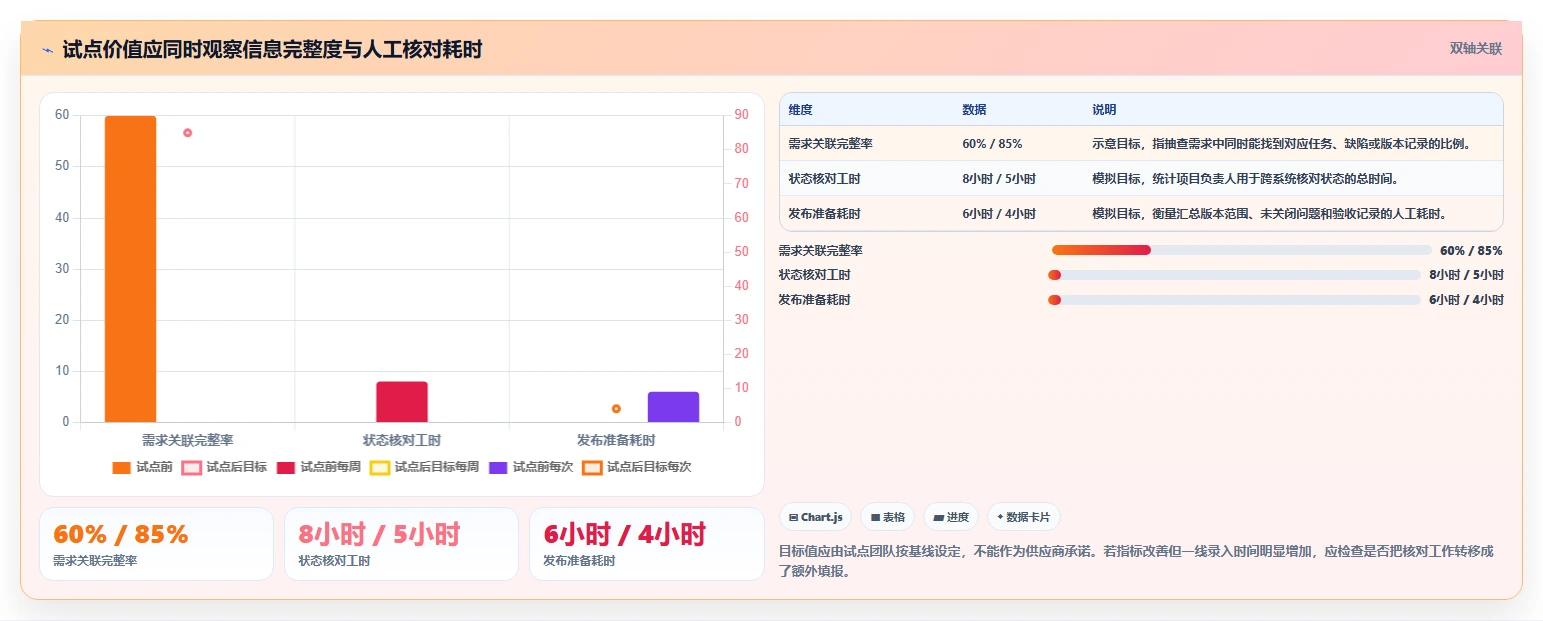Click 需求关联完整率 in the table's first row
1543x621 pixels.
(830, 144)
